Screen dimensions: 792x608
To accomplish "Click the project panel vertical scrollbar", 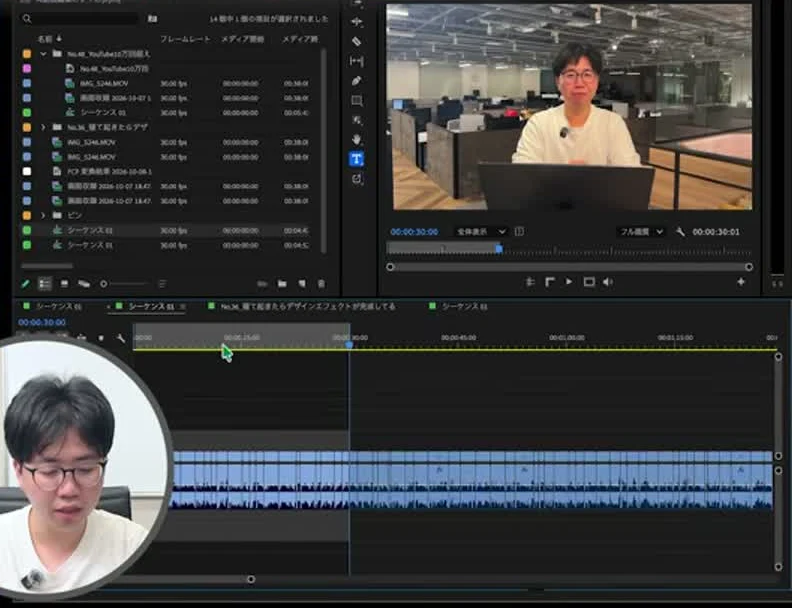I will [x=323, y=150].
